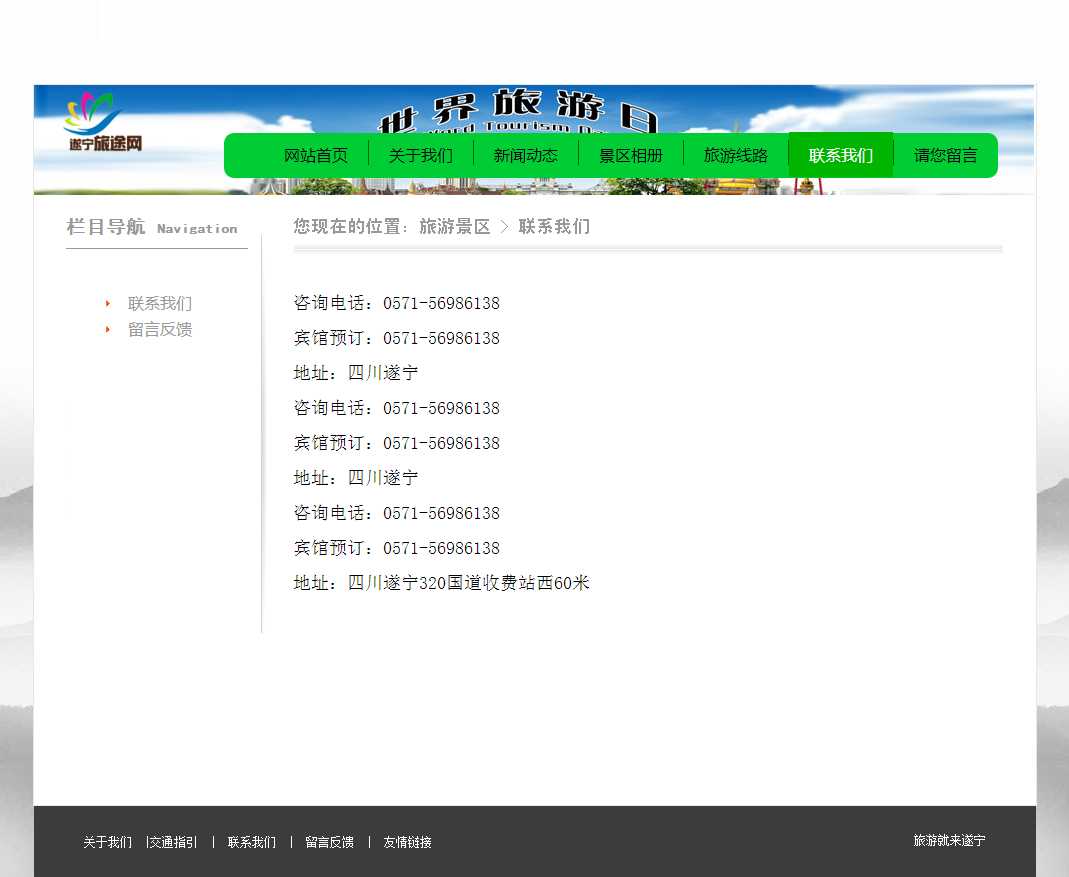
Task: Select 新闻动态 in the green navigation bar
Action: click(x=526, y=156)
